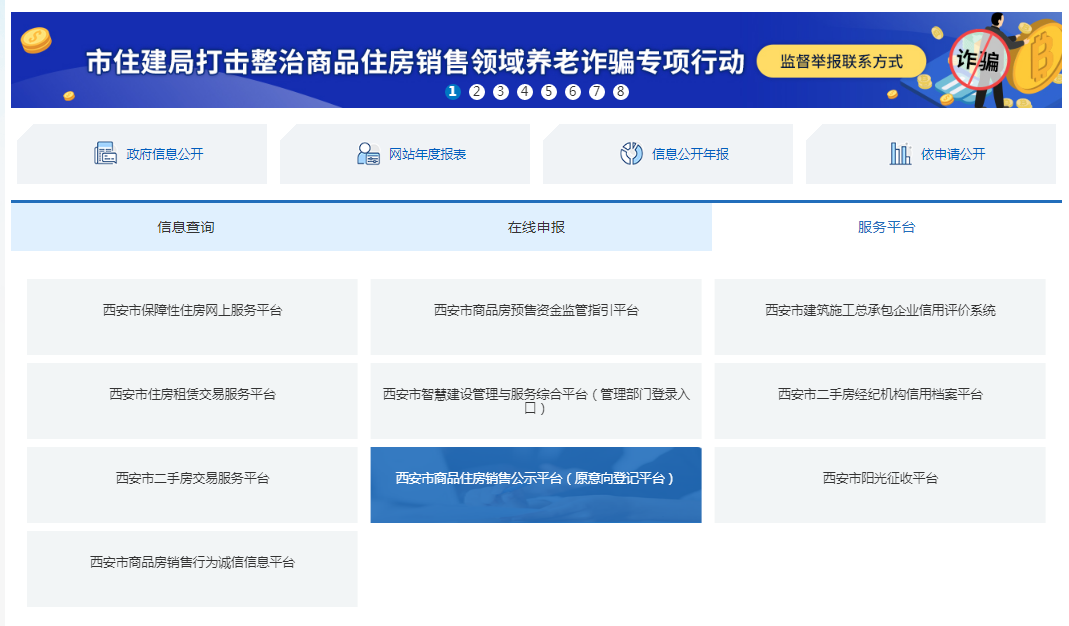Image resolution: width=1069 pixels, height=626 pixels.
Task: Open 西安市二手房经纪机构信用档案平台
Action: pos(880,400)
